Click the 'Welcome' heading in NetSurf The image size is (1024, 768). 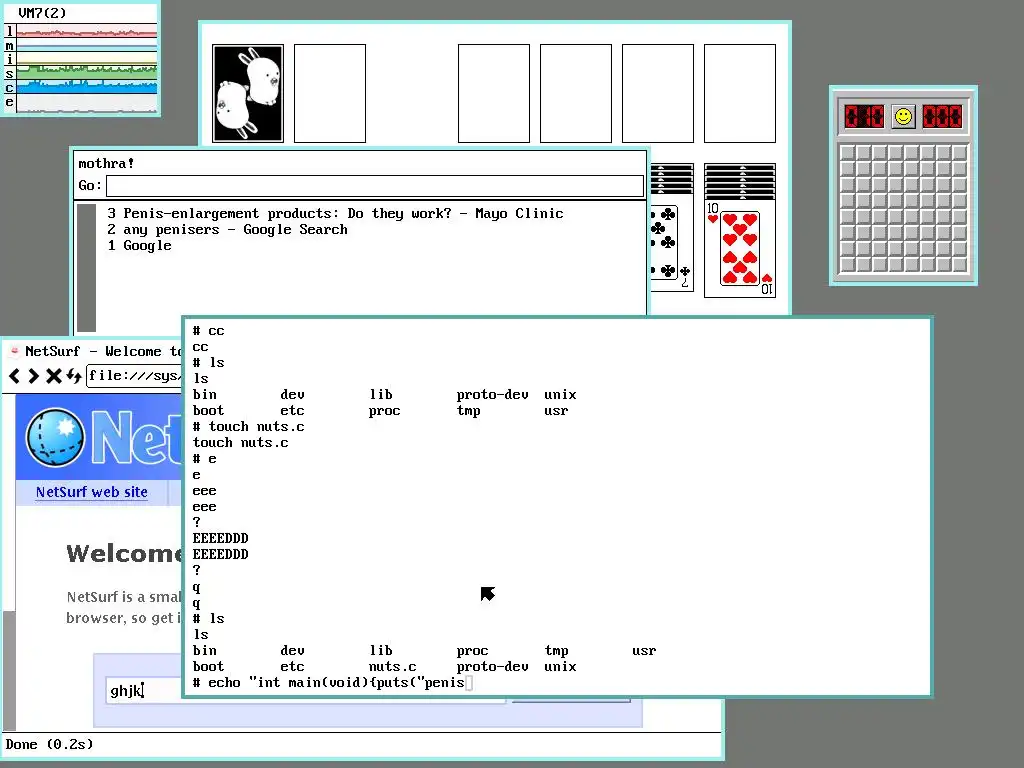point(123,553)
